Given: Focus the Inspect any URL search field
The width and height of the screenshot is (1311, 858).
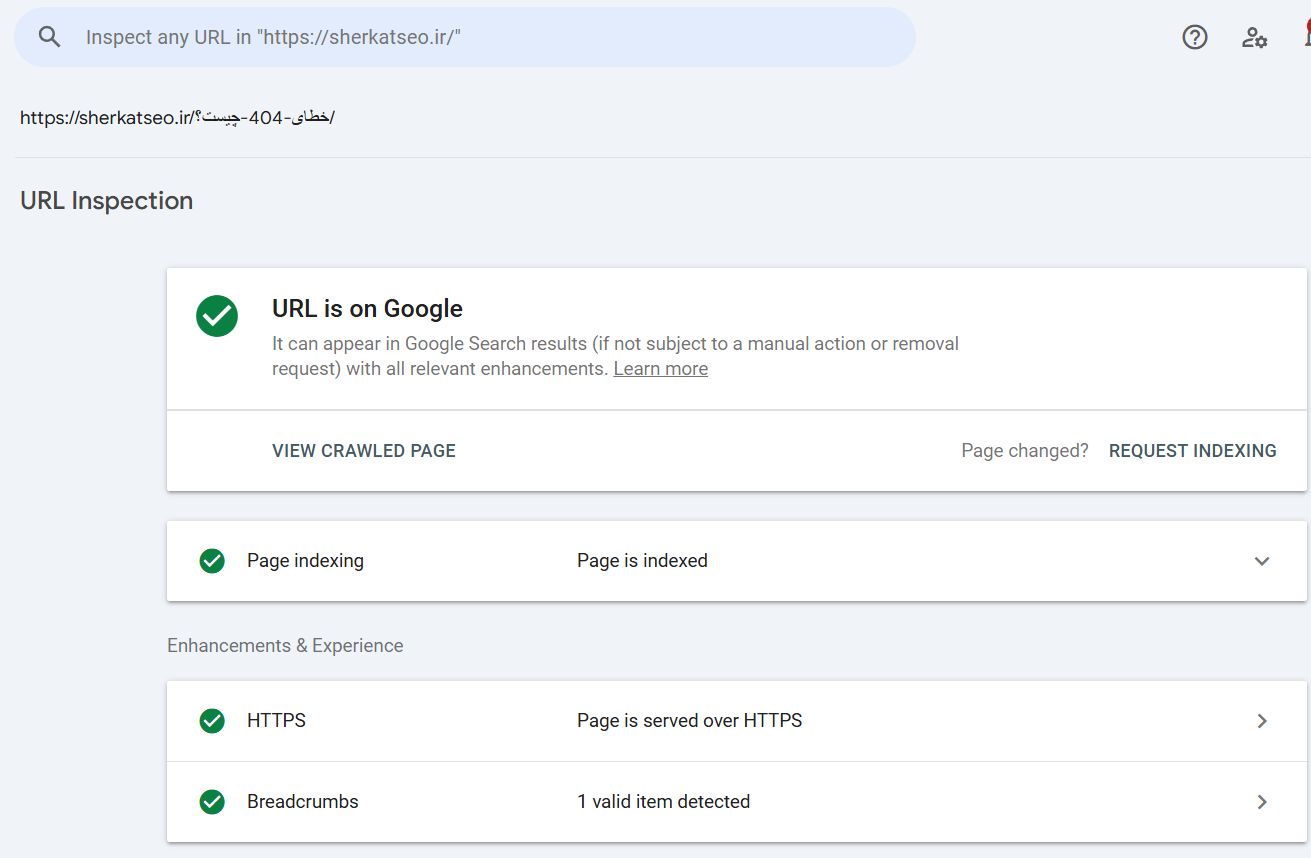Looking at the screenshot, I should click(x=480, y=37).
